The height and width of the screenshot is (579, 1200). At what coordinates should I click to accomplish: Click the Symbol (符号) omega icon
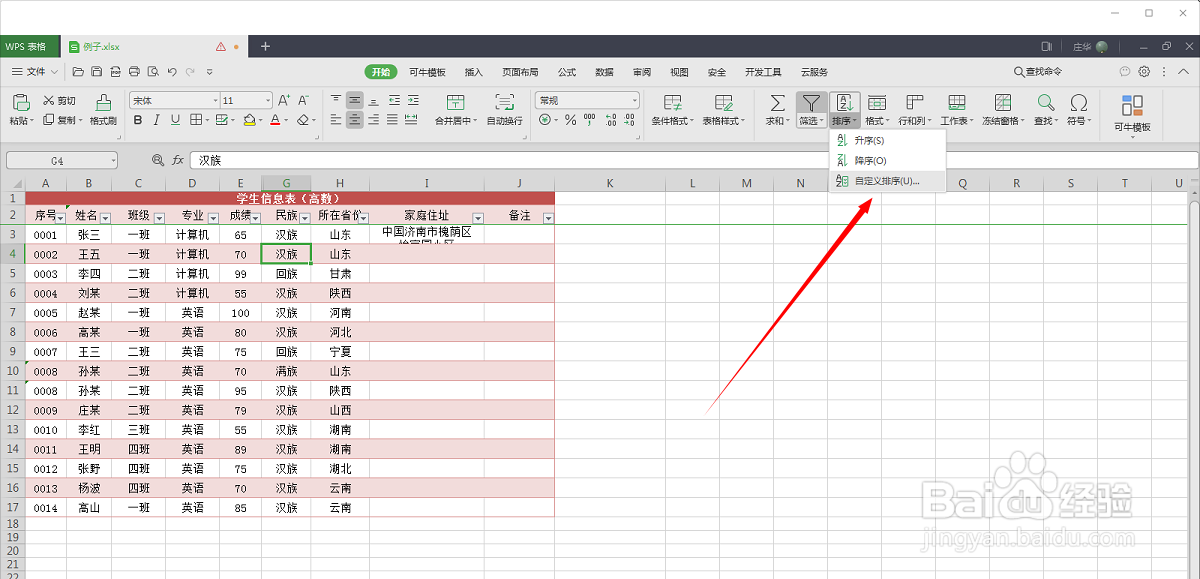pyautogui.click(x=1078, y=102)
